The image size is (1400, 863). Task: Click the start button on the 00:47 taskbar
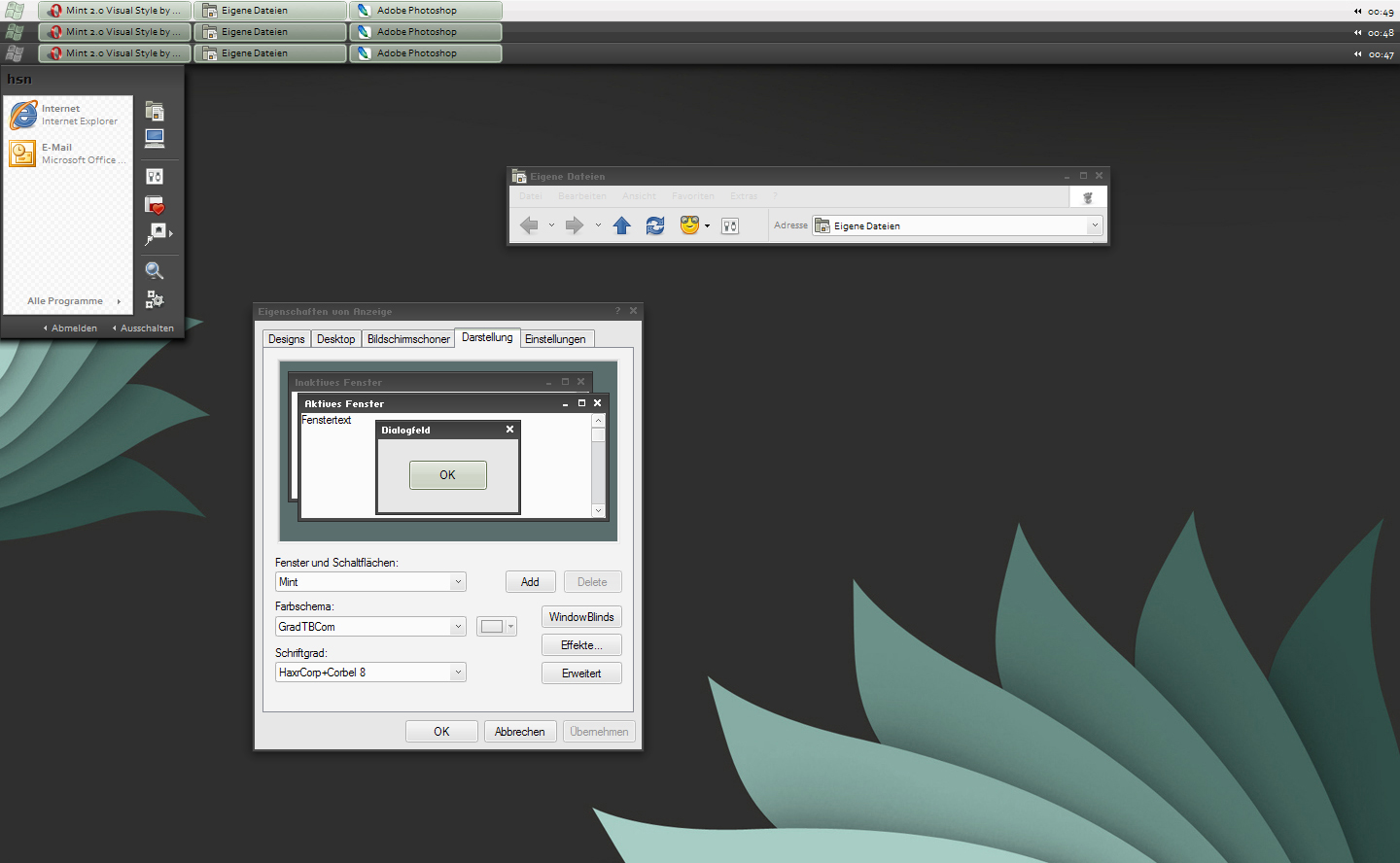click(15, 53)
